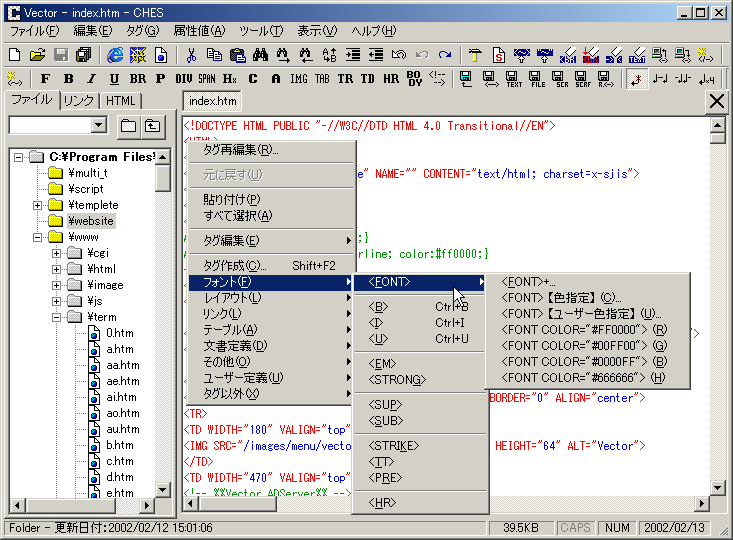733x540 pixels.
Task: Click the 39.5KB file size status
Action: point(521,528)
